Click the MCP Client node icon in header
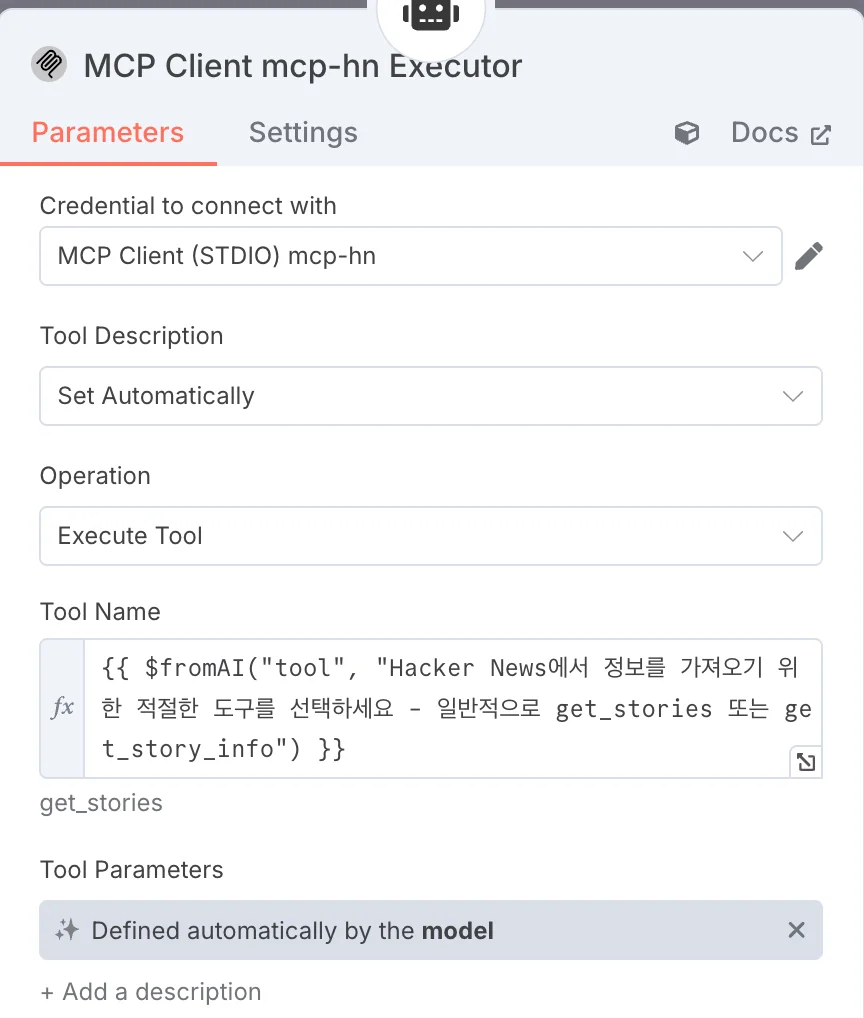The image size is (864, 1018). pos(48,66)
